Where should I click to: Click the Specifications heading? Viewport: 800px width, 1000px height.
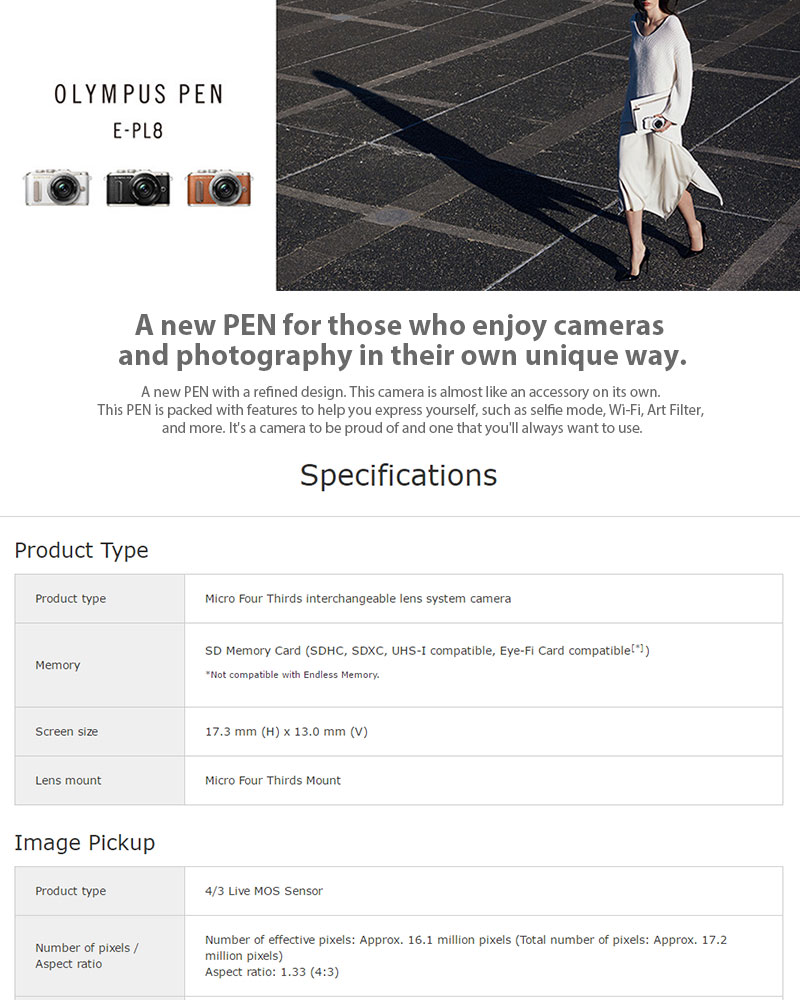click(399, 475)
